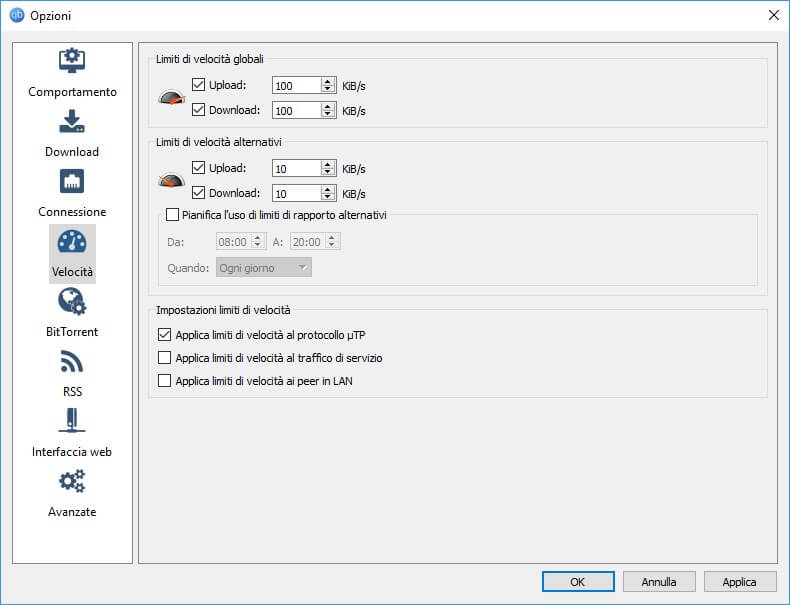Close the Opzioni dialog window
Image resolution: width=790 pixels, height=605 pixels.
pyautogui.click(x=774, y=15)
